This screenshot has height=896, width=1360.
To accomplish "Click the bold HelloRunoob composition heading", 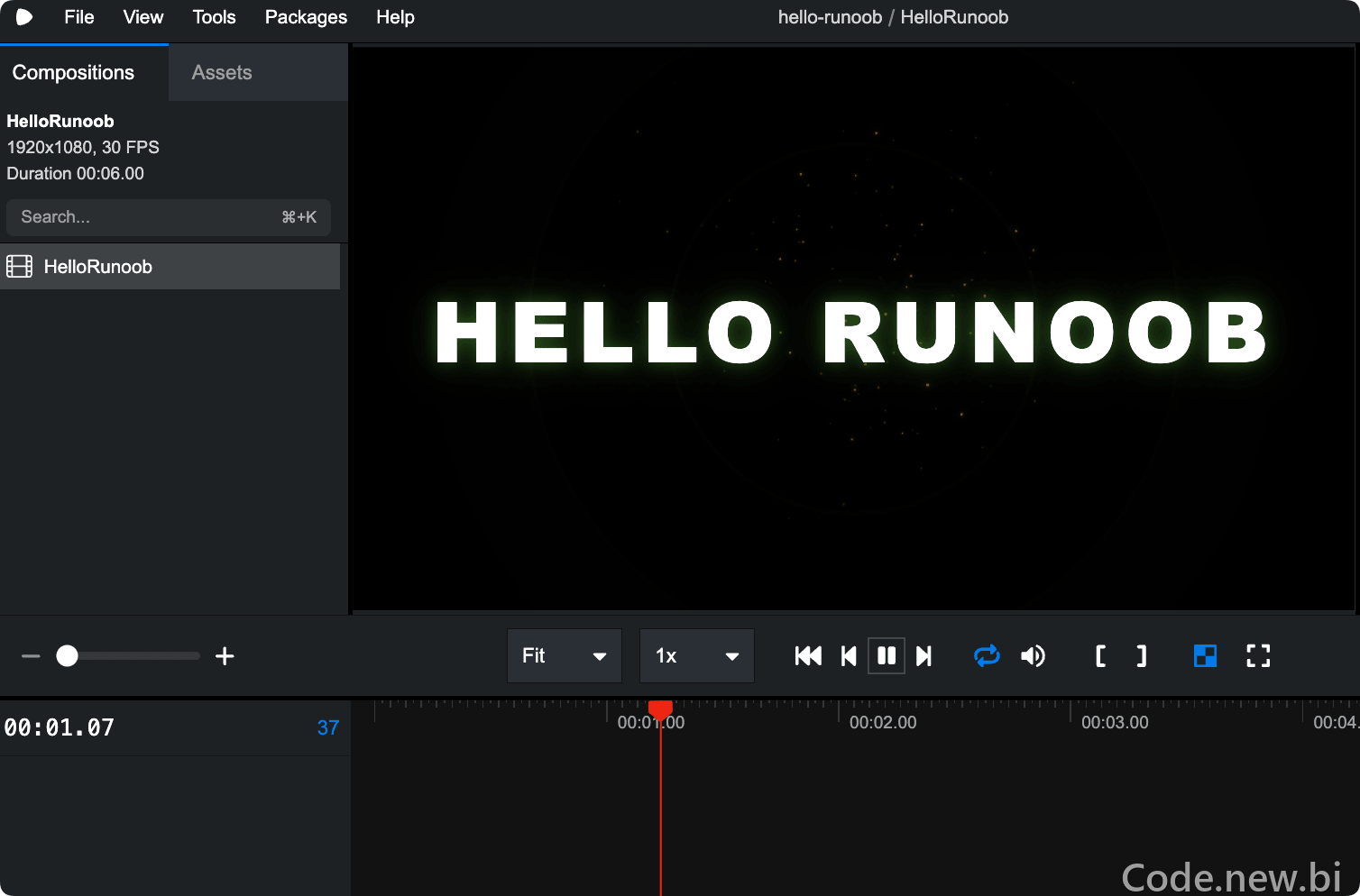I will pyautogui.click(x=60, y=121).
